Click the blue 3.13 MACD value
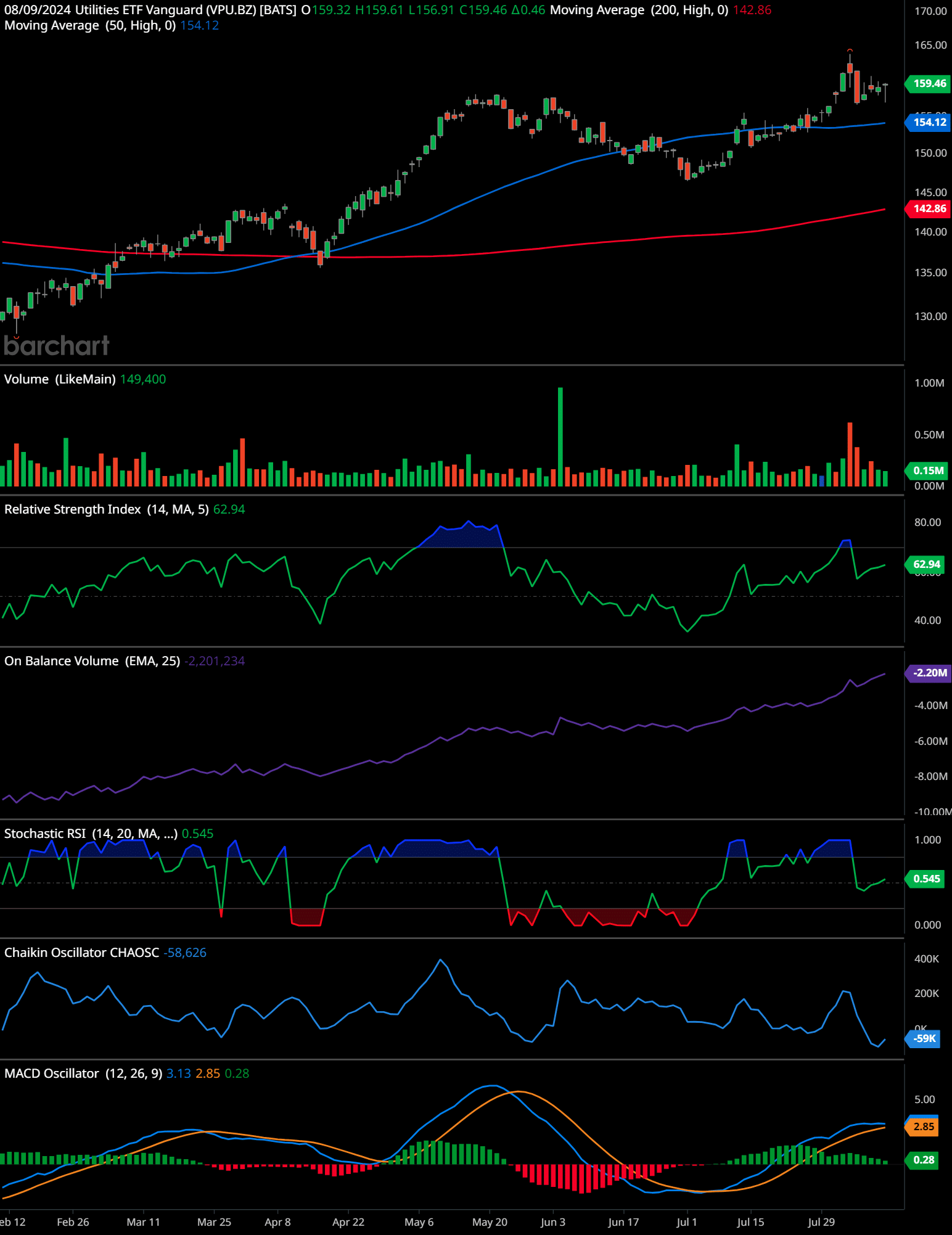952x1235 pixels. 179,1073
